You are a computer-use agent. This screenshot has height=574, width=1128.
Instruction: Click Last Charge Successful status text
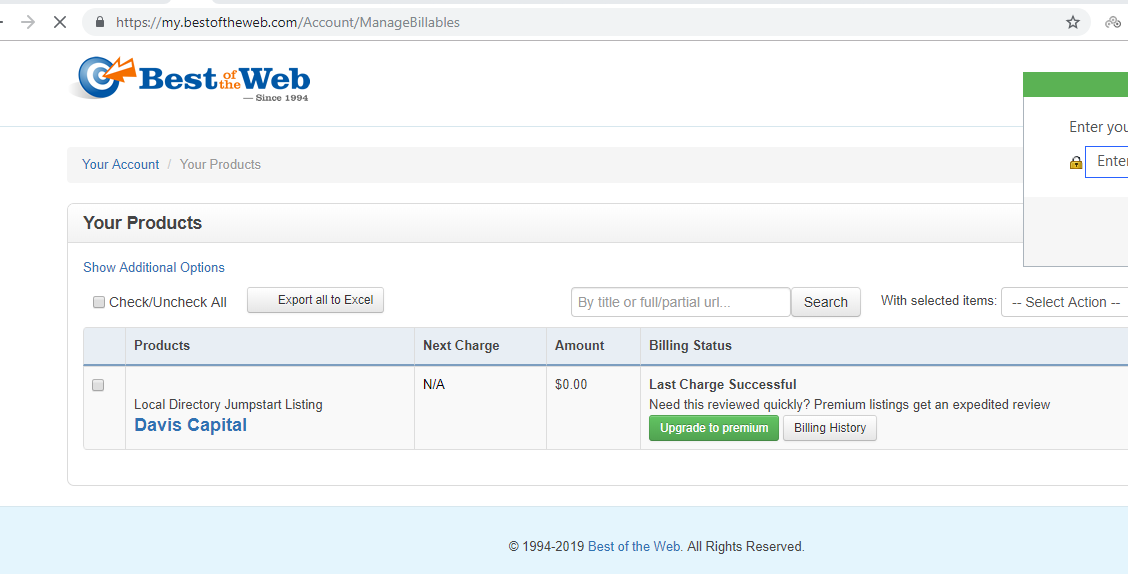[x=722, y=385]
